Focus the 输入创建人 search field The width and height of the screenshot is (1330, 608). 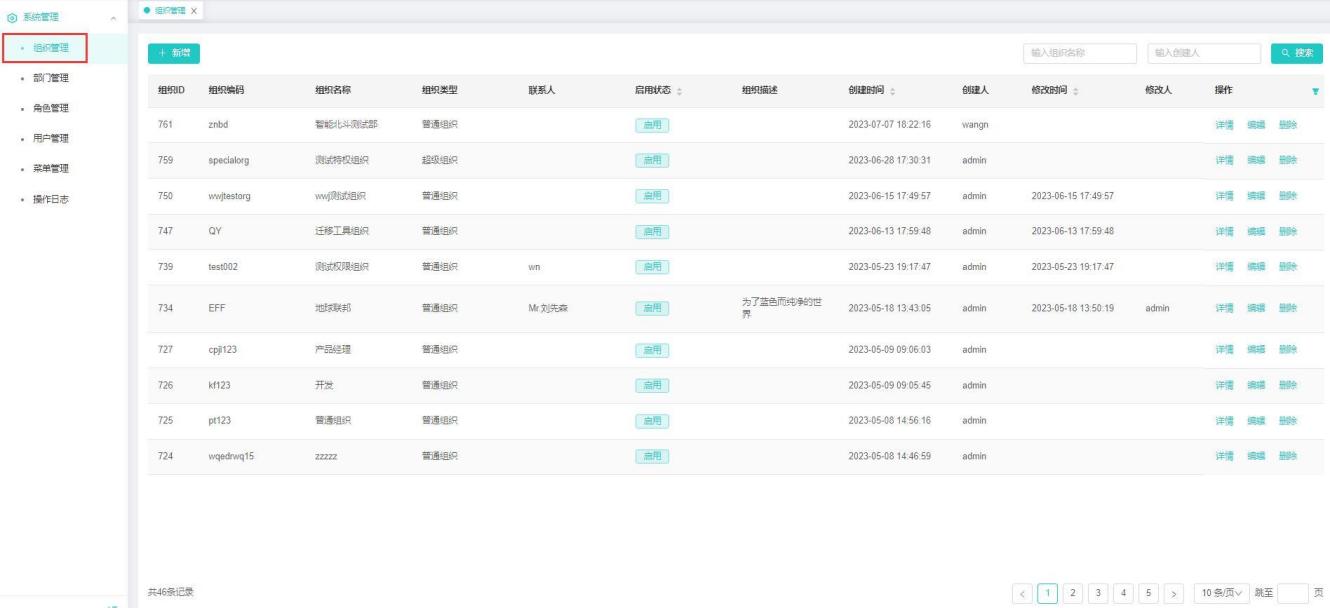tap(1203, 53)
